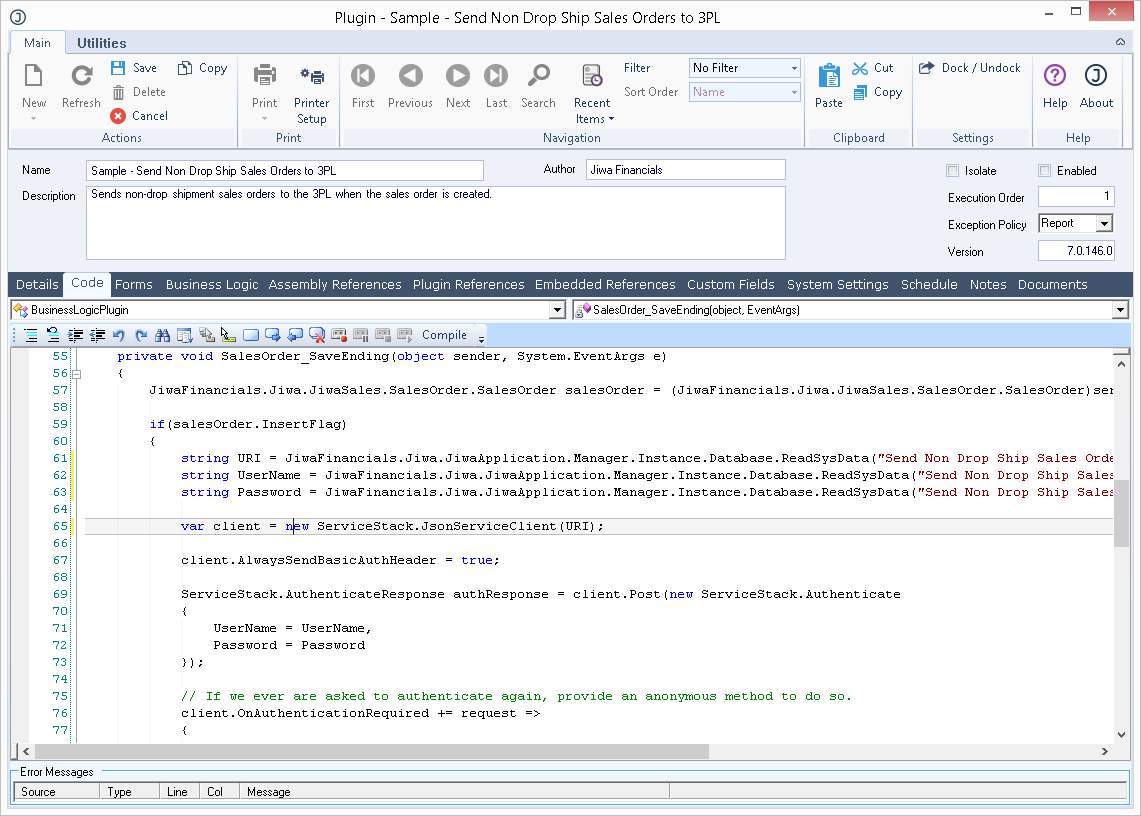
Task: Go to the First record
Action: (x=363, y=76)
